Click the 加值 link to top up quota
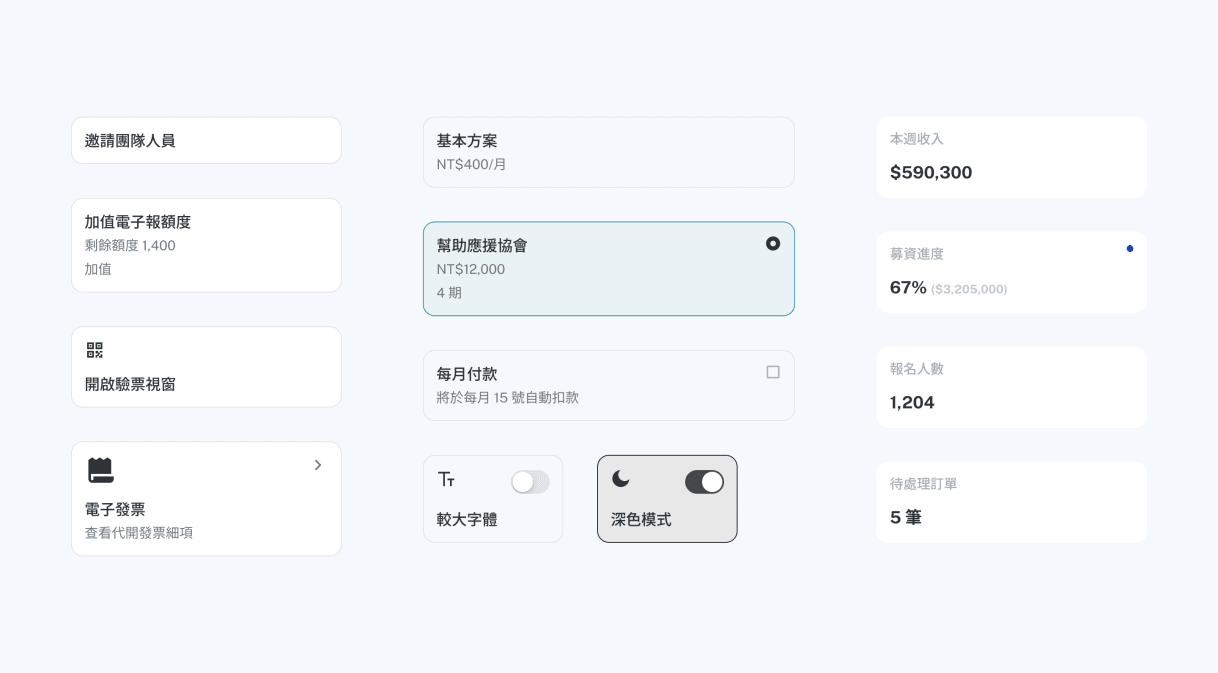The height and width of the screenshot is (673, 1218). click(x=98, y=269)
